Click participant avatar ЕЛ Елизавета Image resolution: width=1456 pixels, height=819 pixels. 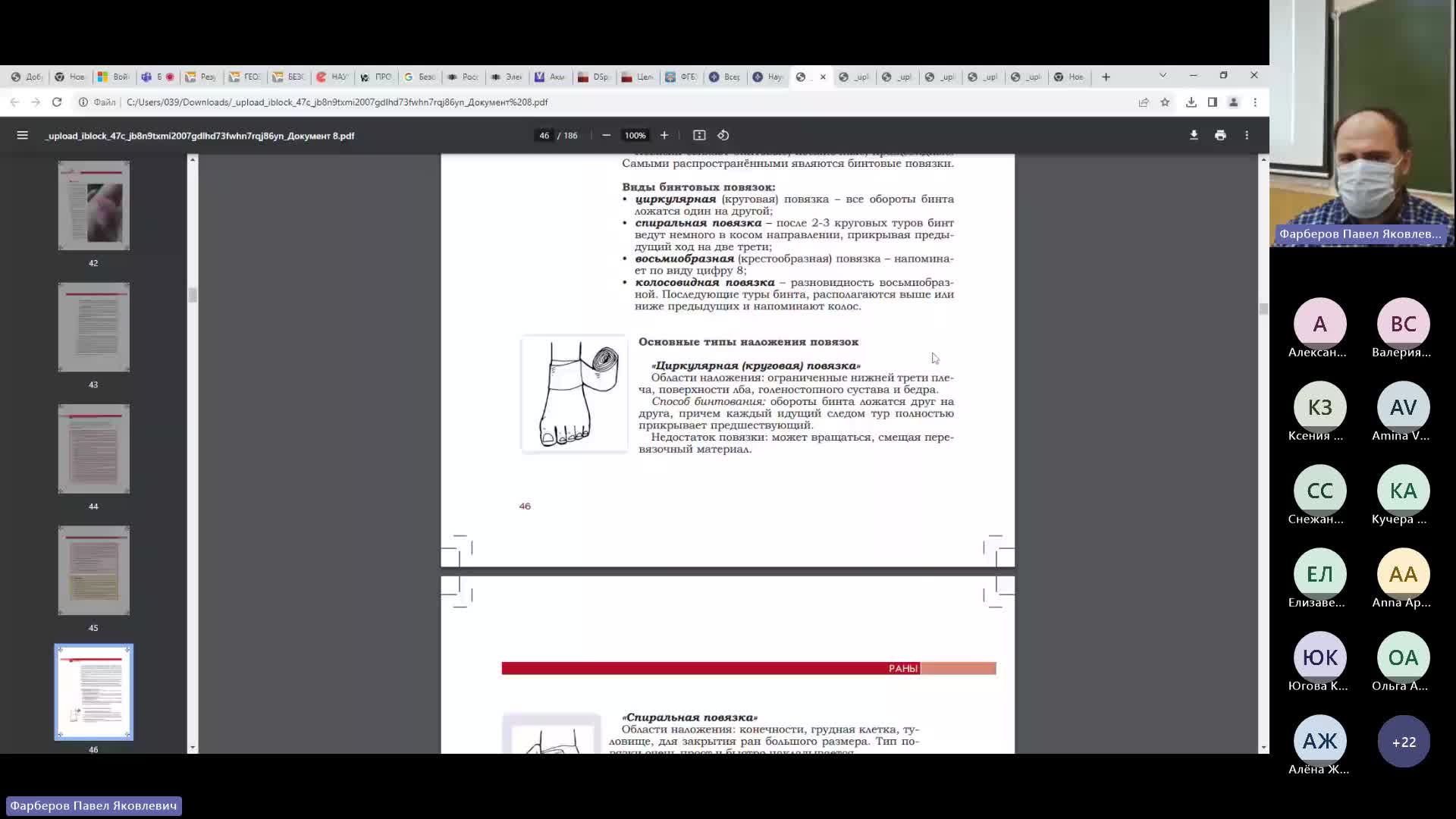[x=1319, y=574]
